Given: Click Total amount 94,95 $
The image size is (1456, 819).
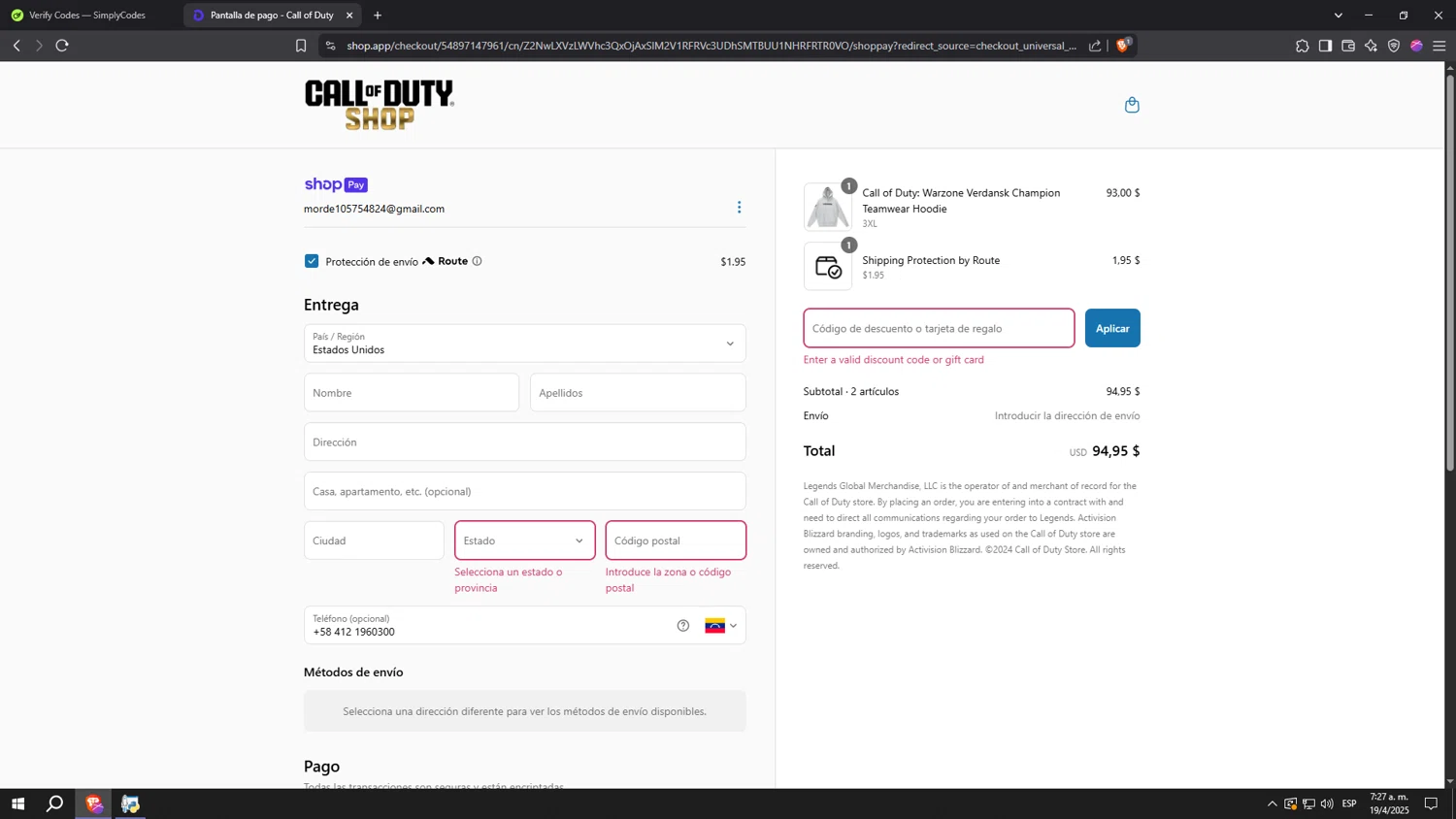Looking at the screenshot, I should coord(1115,451).
